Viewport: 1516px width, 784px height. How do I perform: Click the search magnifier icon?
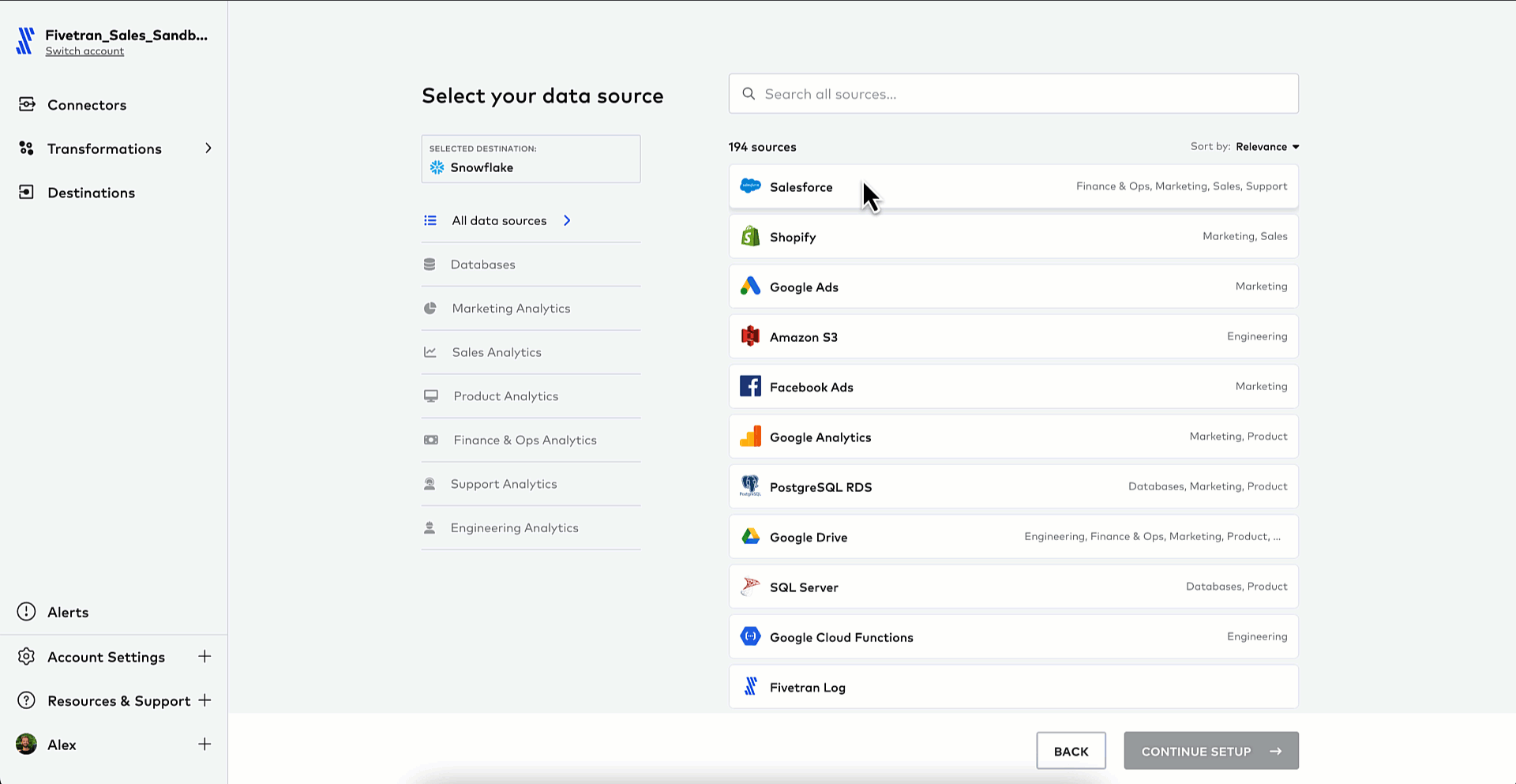coord(749,94)
